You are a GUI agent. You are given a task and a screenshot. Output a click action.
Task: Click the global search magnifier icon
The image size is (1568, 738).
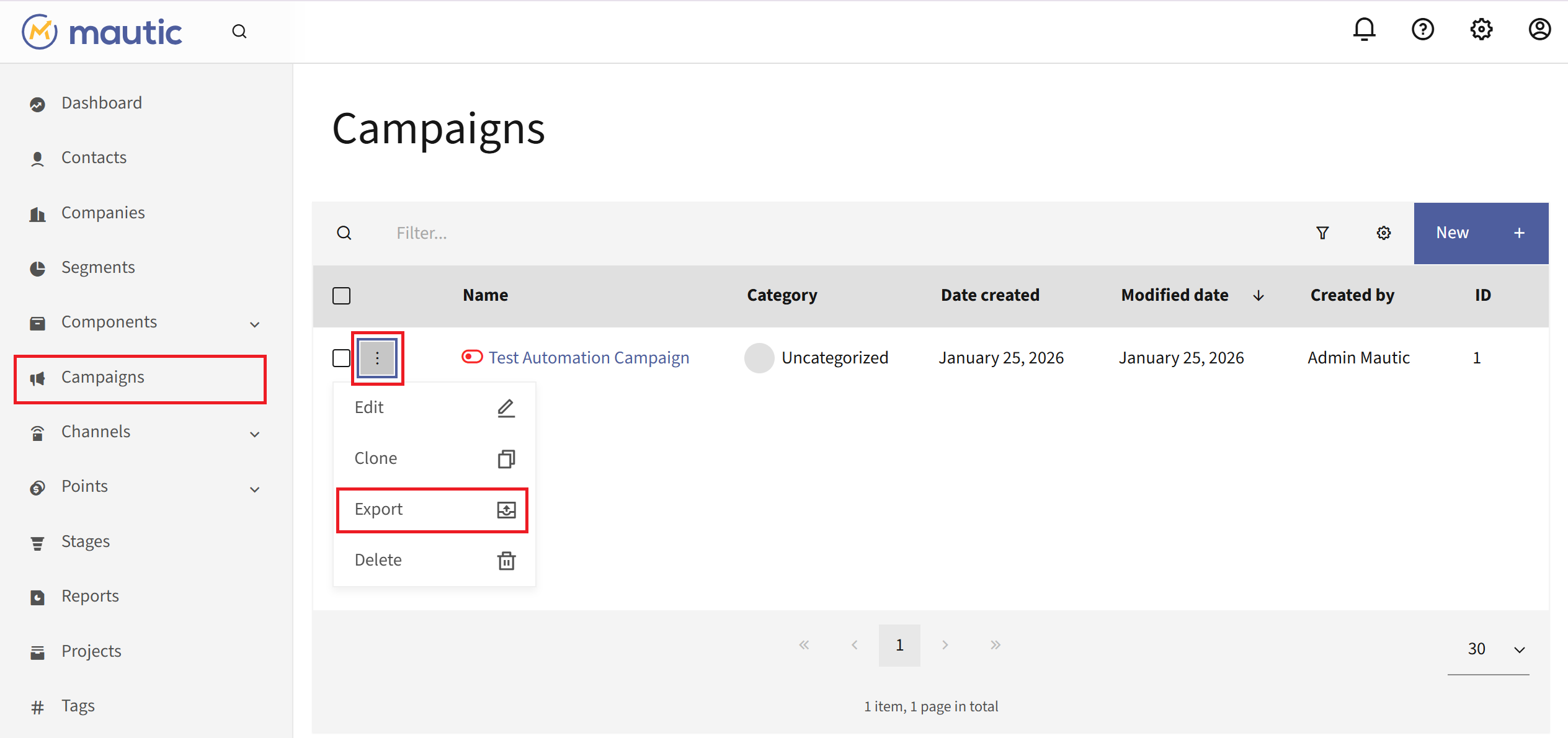[239, 32]
